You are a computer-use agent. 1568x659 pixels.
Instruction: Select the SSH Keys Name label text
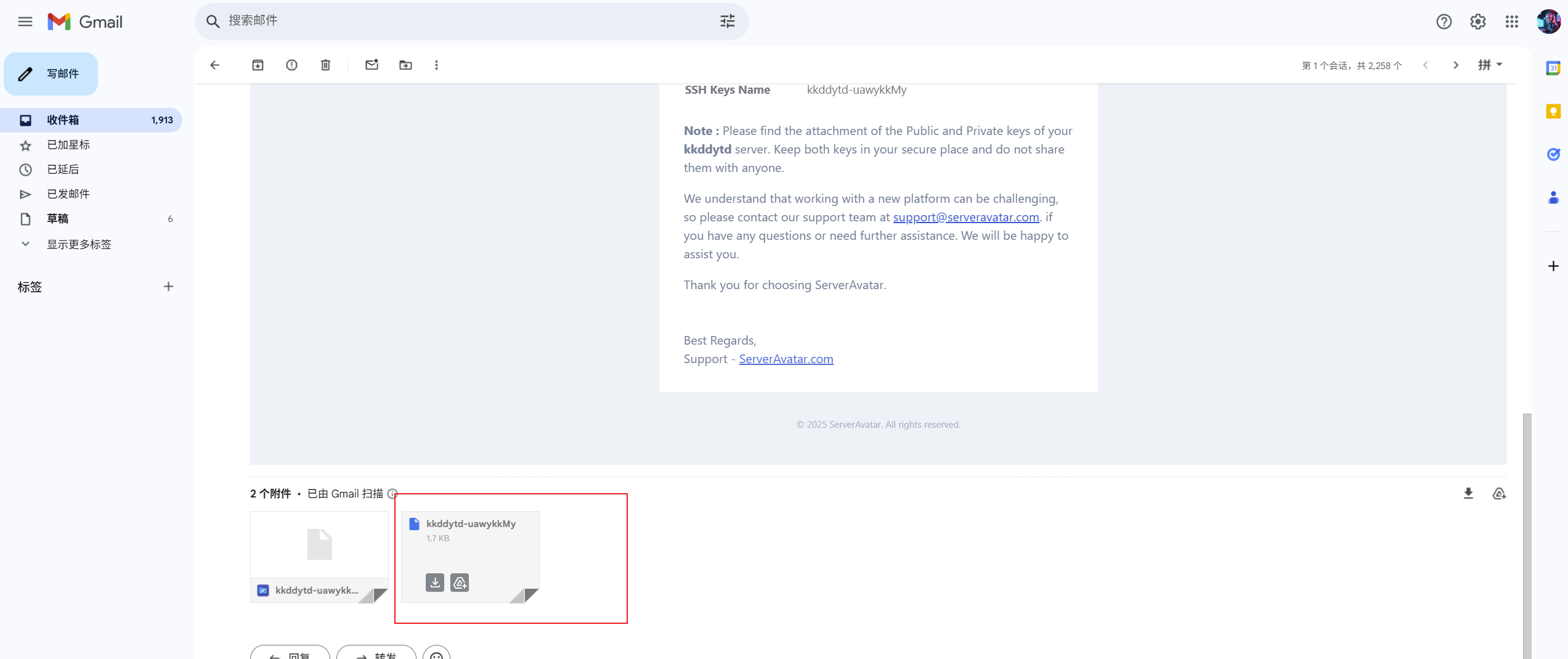coord(728,90)
